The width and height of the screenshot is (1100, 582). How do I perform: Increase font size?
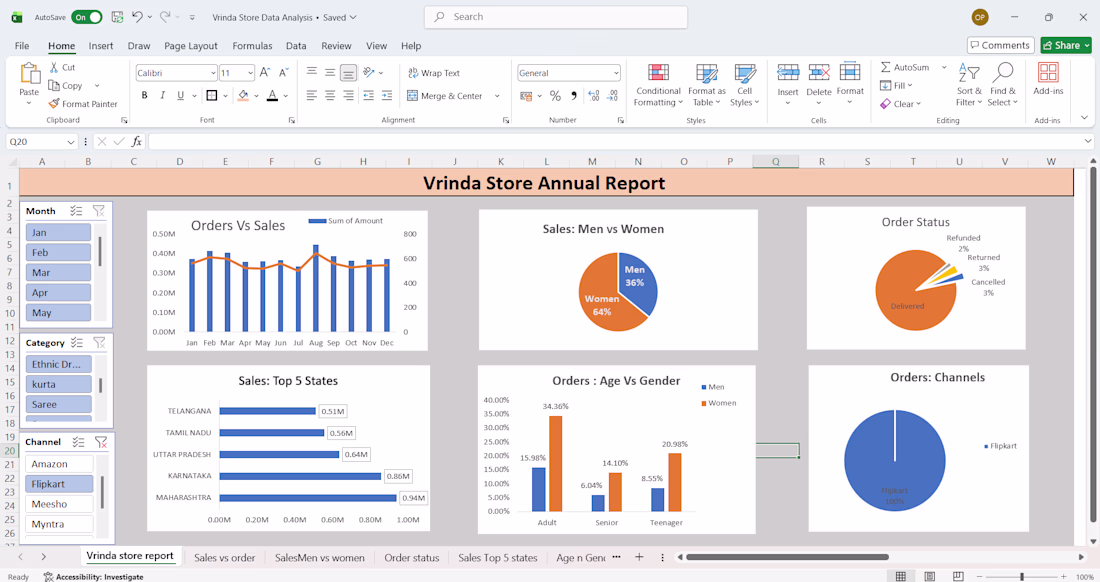coord(265,72)
